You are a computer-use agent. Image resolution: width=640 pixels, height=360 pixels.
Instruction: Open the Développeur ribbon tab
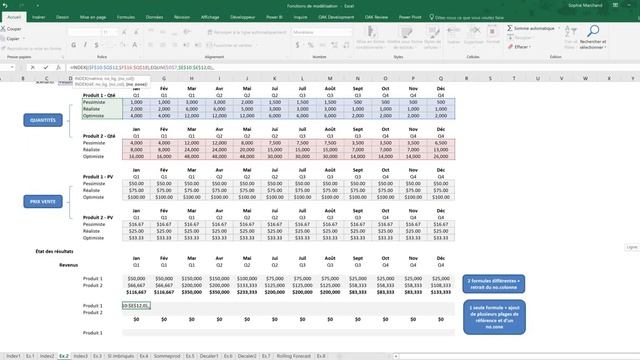[242, 17]
